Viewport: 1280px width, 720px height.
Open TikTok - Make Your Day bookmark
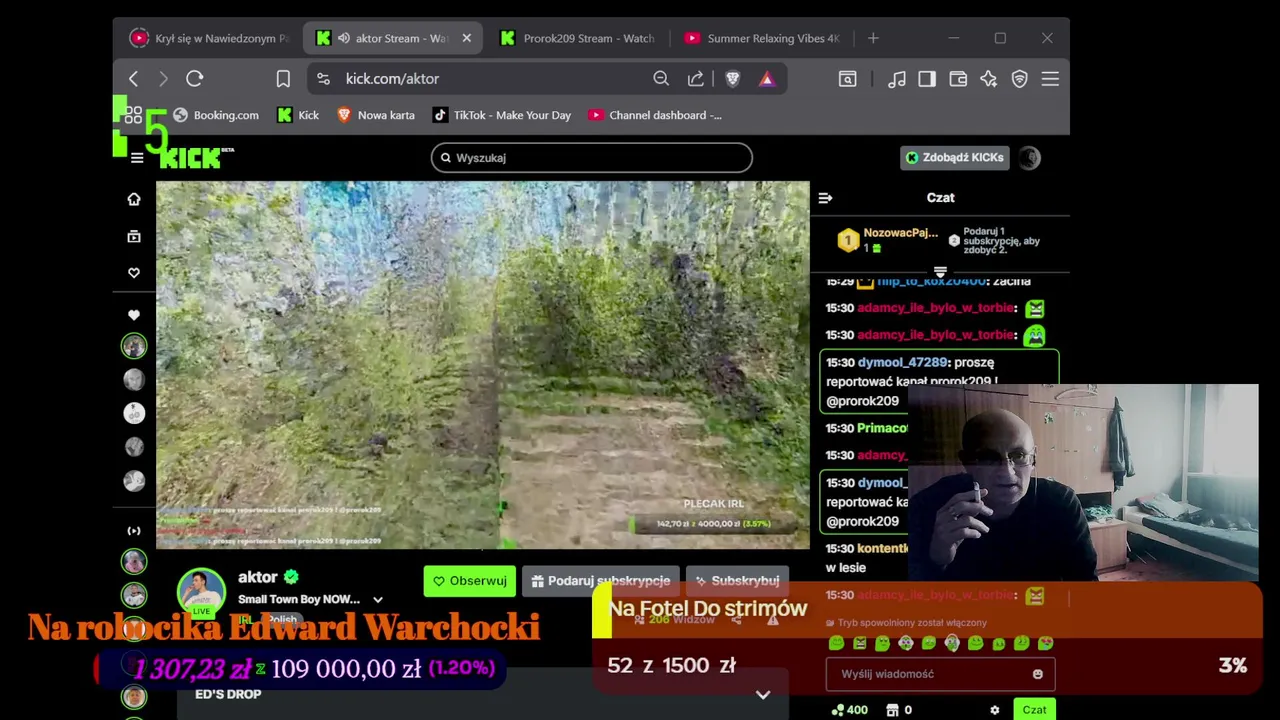502,115
